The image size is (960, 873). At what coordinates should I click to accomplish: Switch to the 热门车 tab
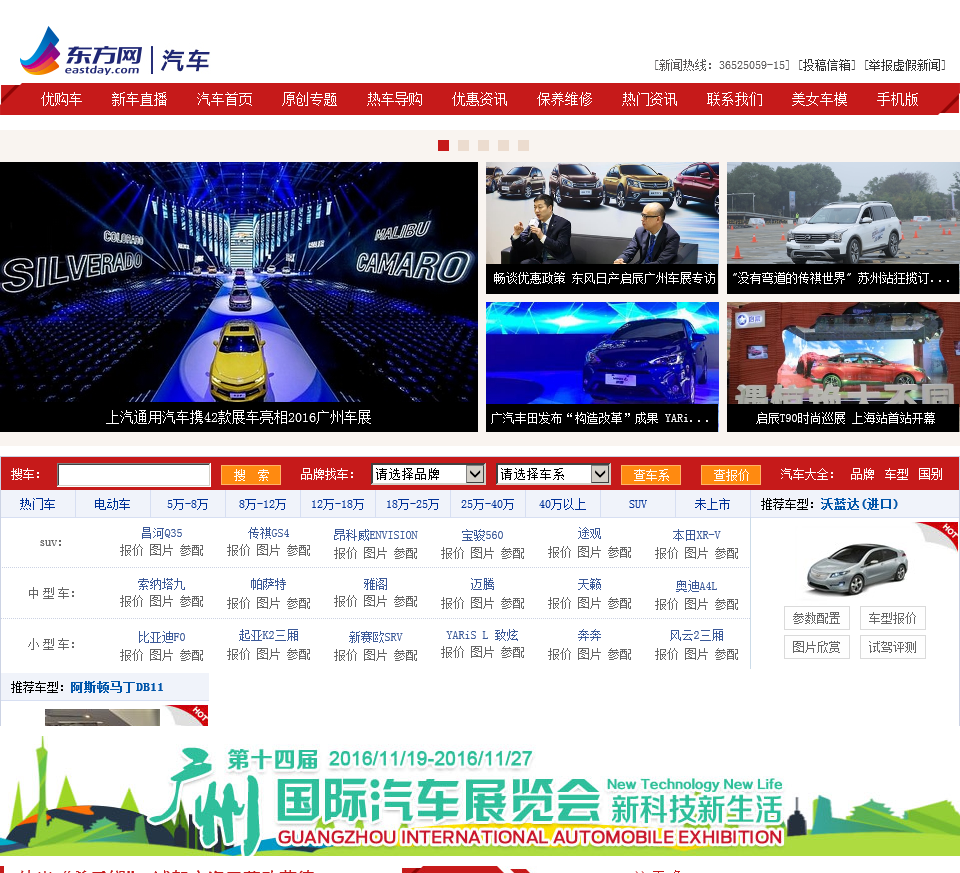[x=37, y=504]
